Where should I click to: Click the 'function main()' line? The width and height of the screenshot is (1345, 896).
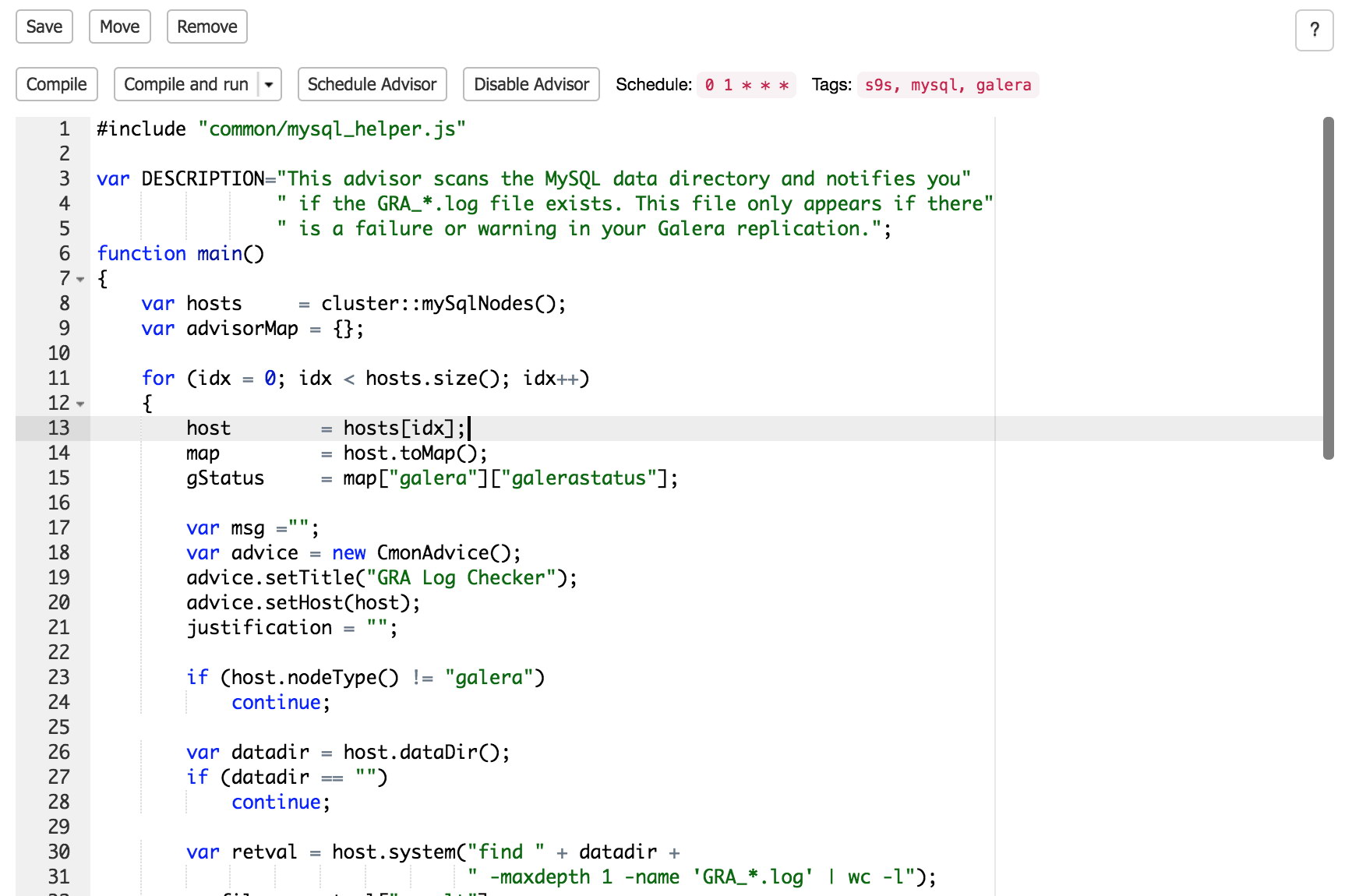pyautogui.click(x=180, y=253)
